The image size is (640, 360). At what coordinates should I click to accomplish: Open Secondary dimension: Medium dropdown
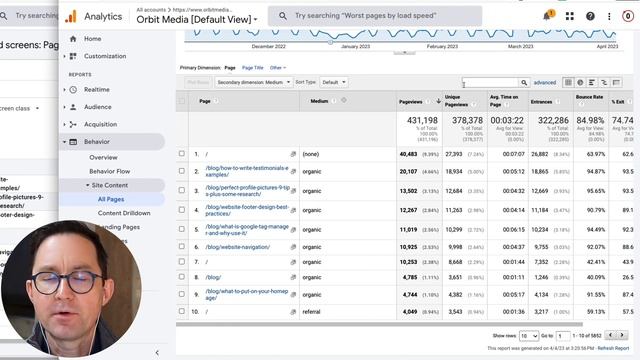pos(253,82)
